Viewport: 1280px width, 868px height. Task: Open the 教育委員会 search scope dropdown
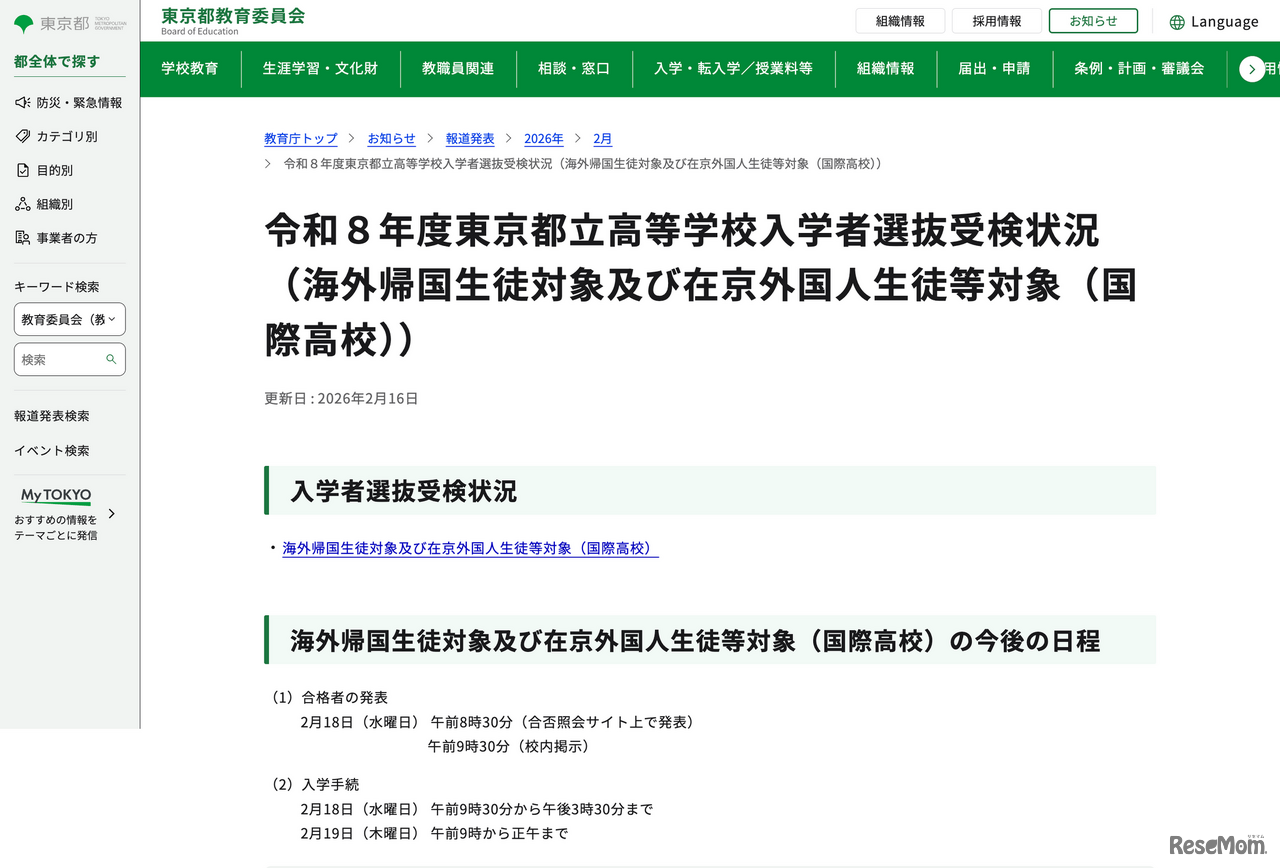(x=69, y=319)
